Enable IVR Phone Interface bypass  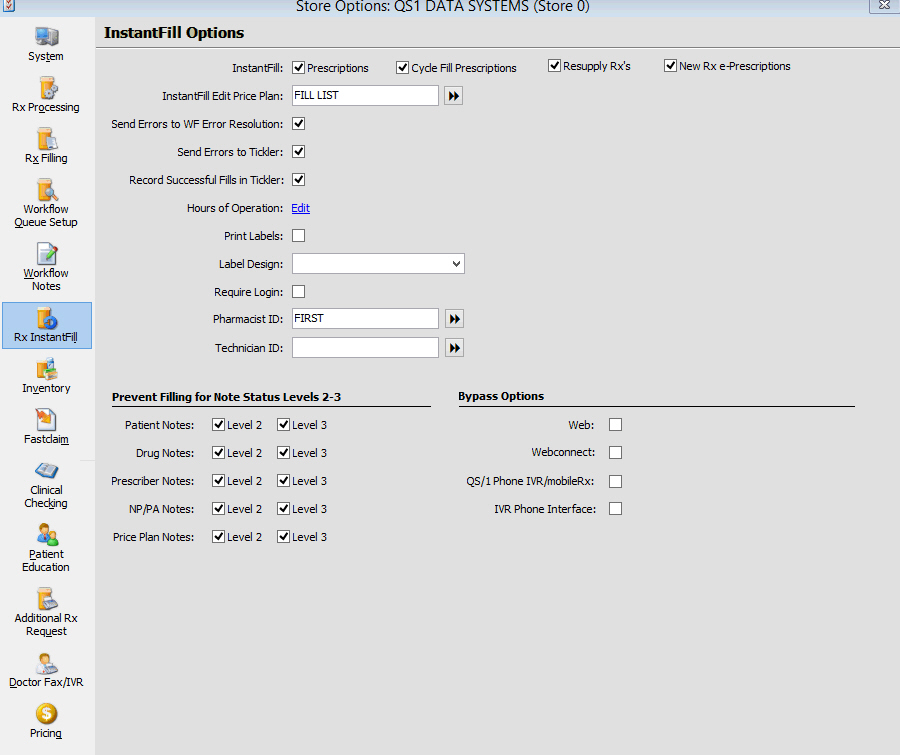[615, 509]
